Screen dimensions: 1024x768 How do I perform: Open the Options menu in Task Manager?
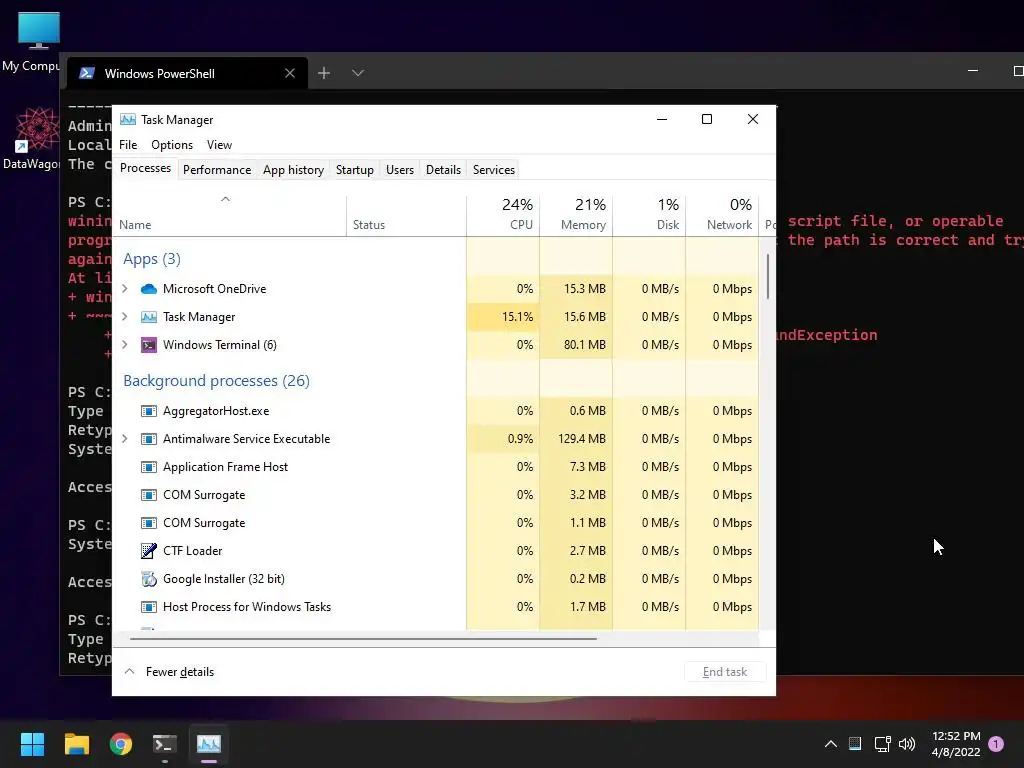pos(172,145)
